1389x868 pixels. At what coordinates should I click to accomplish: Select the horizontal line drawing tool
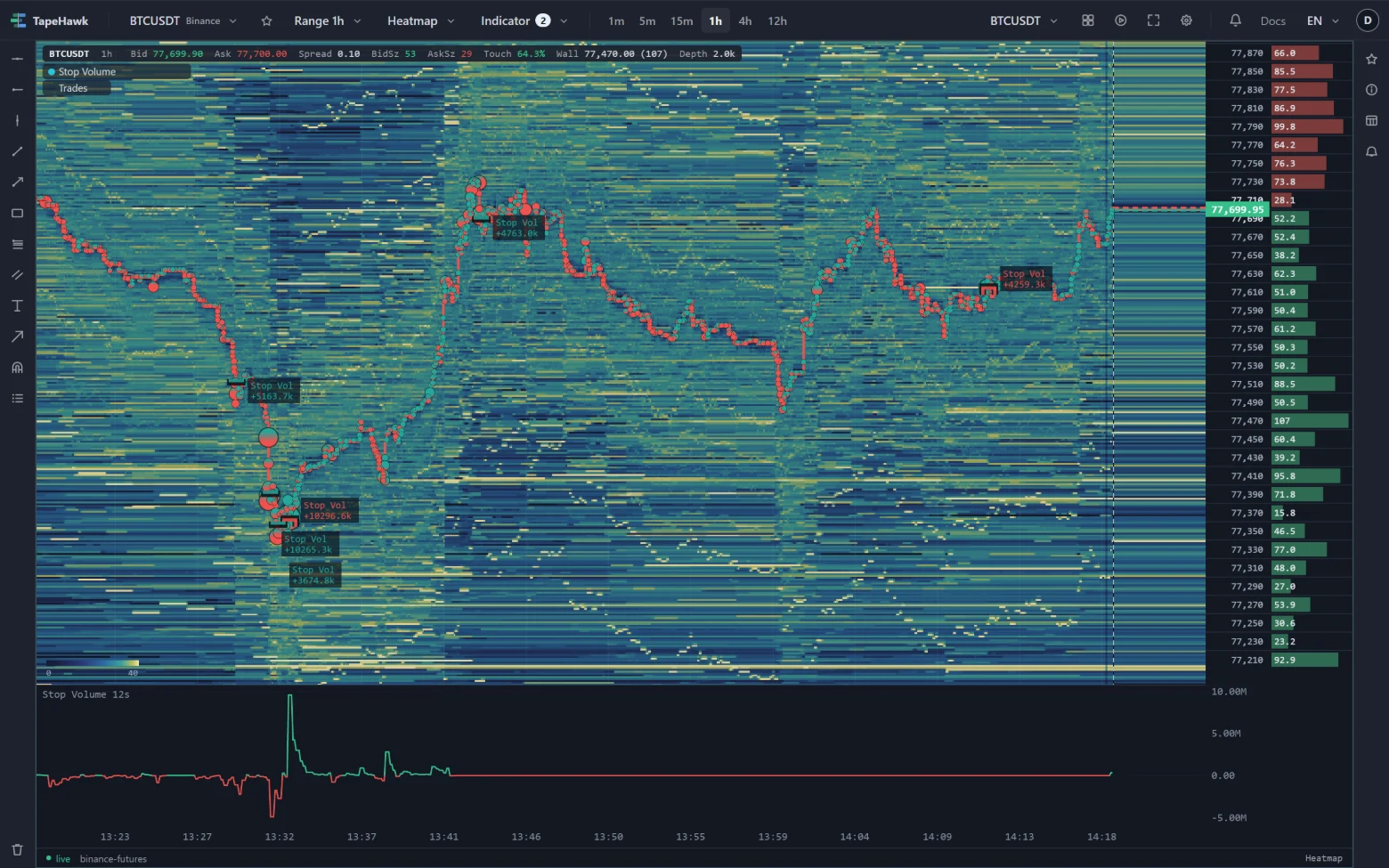coord(17,59)
